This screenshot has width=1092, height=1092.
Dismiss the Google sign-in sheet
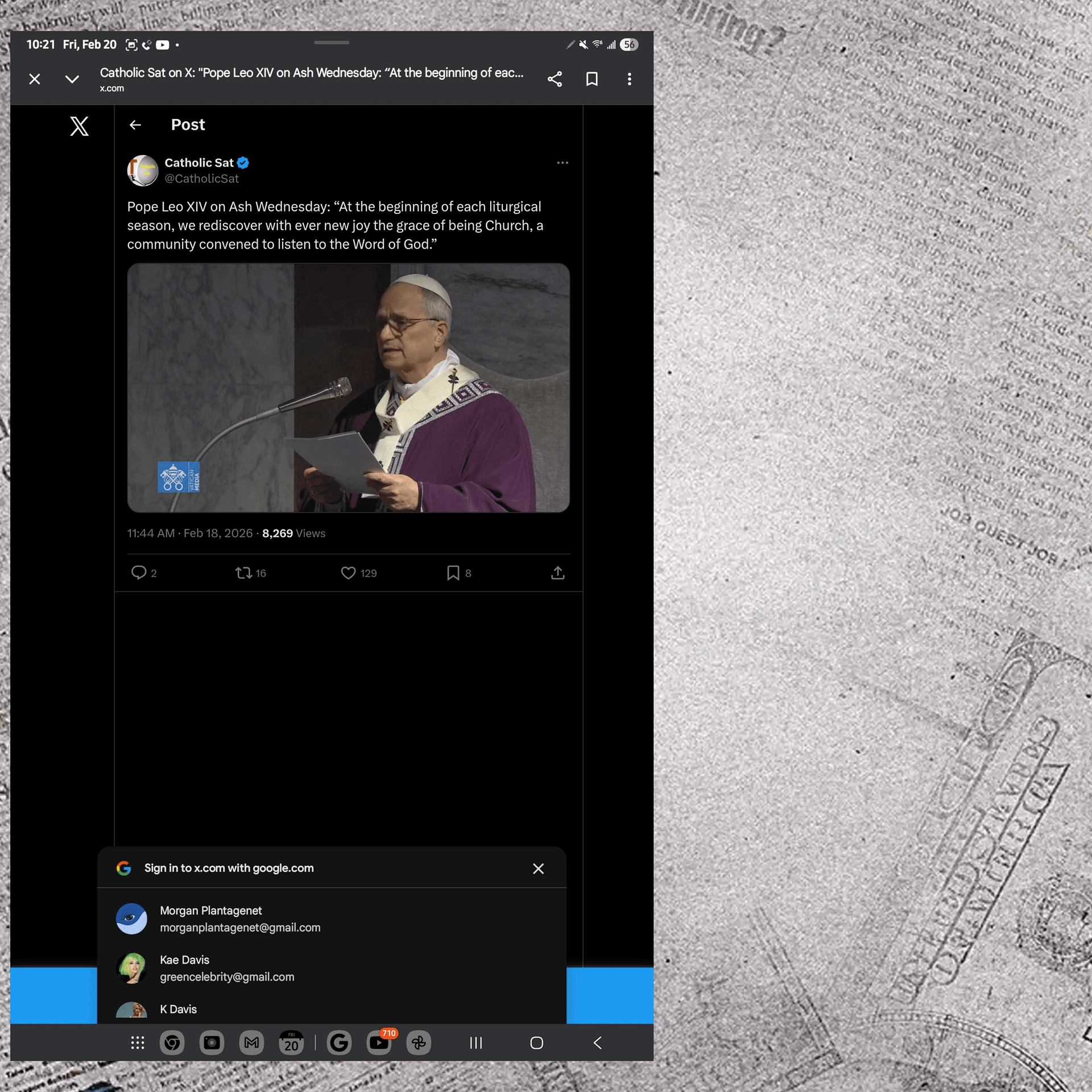[x=538, y=868]
